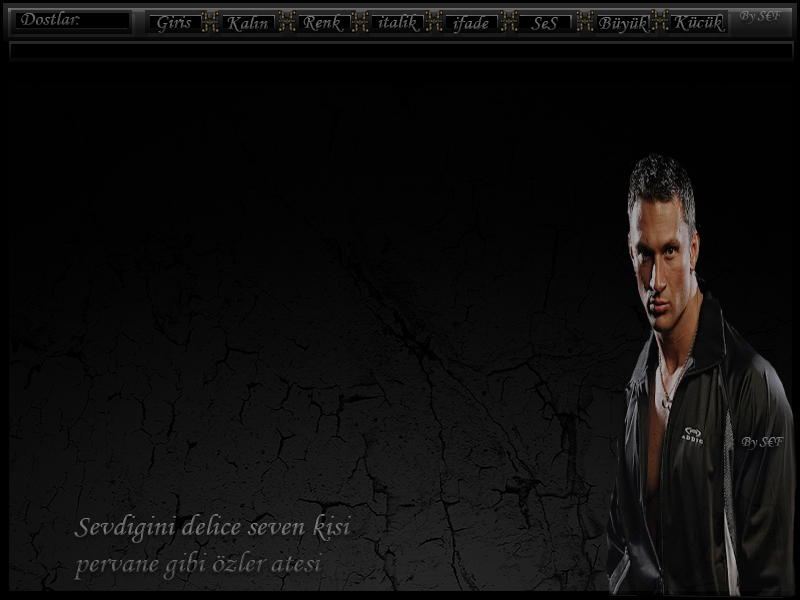Open the Renk text color picker
Screen dimensions: 800x600
[x=322, y=22]
